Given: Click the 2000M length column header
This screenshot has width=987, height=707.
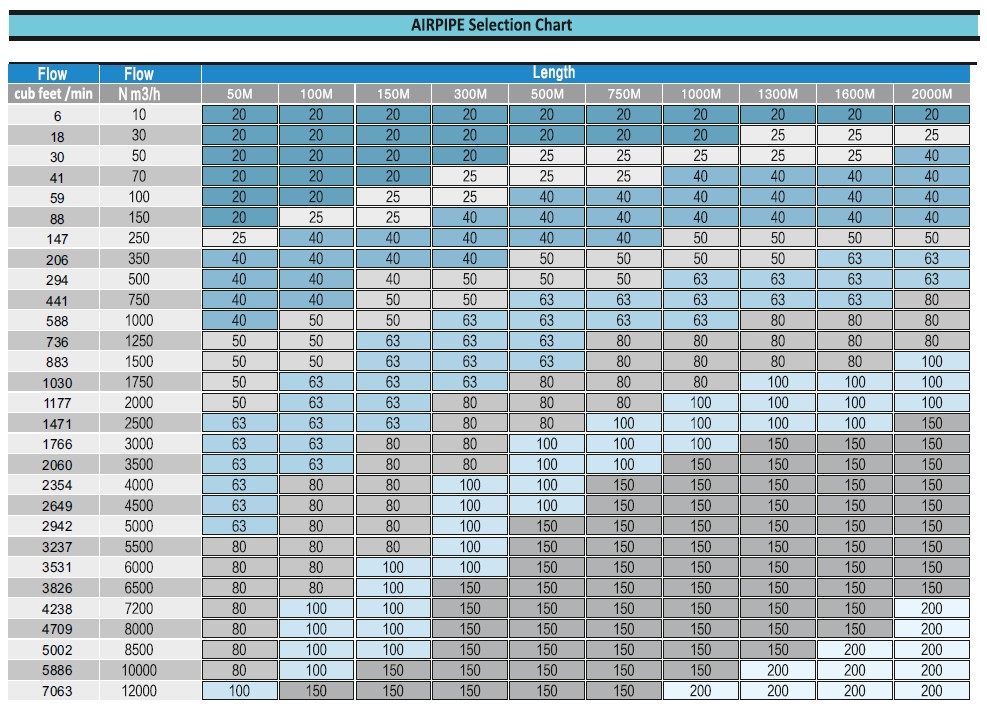Looking at the screenshot, I should click(x=932, y=94).
